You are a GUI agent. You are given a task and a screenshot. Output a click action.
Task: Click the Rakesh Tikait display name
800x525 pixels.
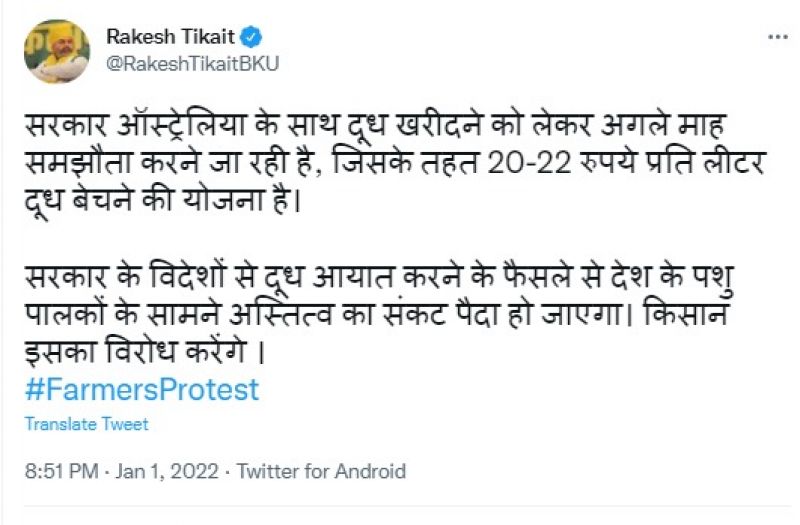tap(170, 38)
